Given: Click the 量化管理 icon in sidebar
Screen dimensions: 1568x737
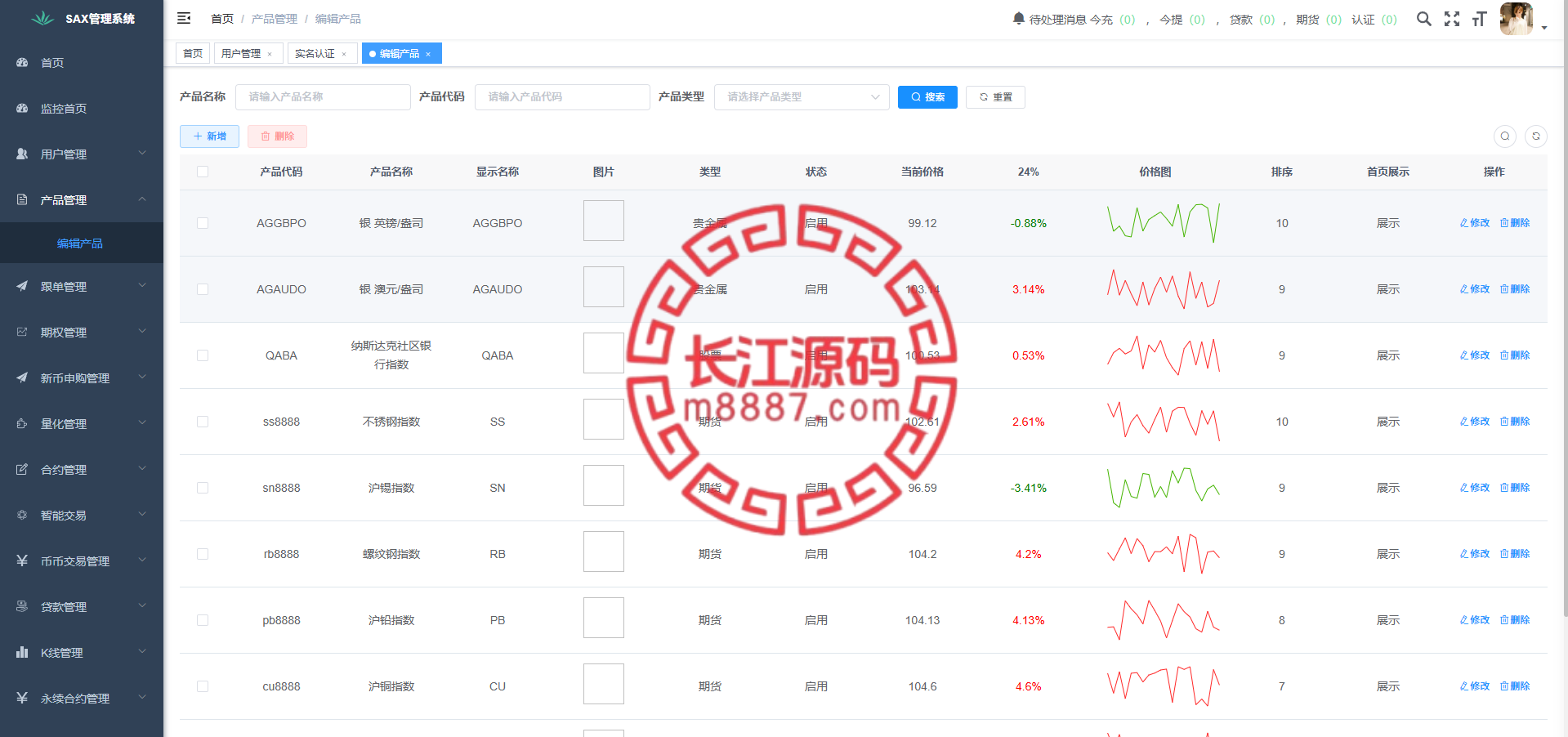Looking at the screenshot, I should [x=22, y=424].
